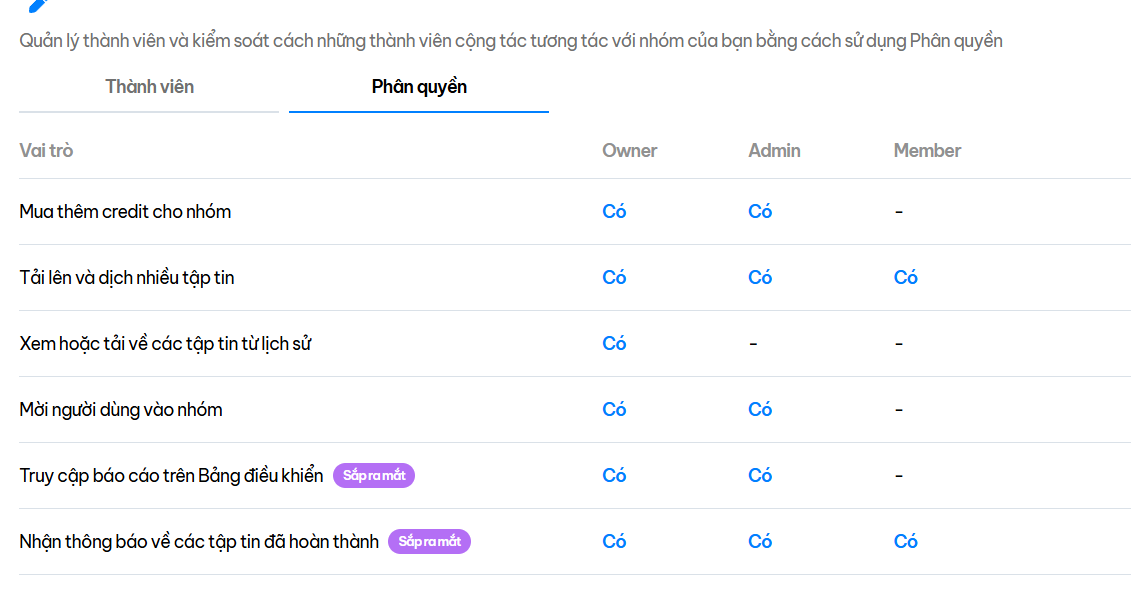This screenshot has height=600, width=1131.
Task: Click Admin's dash for Xem hoặc tải về
Action: pyautogui.click(x=753, y=343)
